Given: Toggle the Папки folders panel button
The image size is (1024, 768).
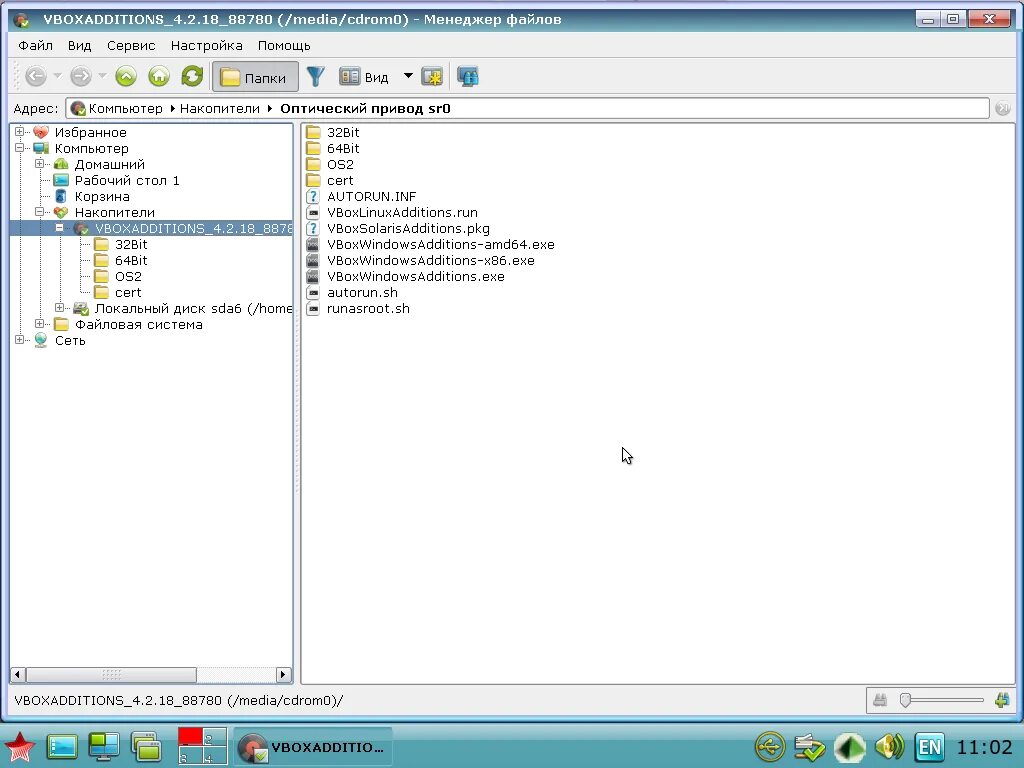Looking at the screenshot, I should click(x=255, y=77).
